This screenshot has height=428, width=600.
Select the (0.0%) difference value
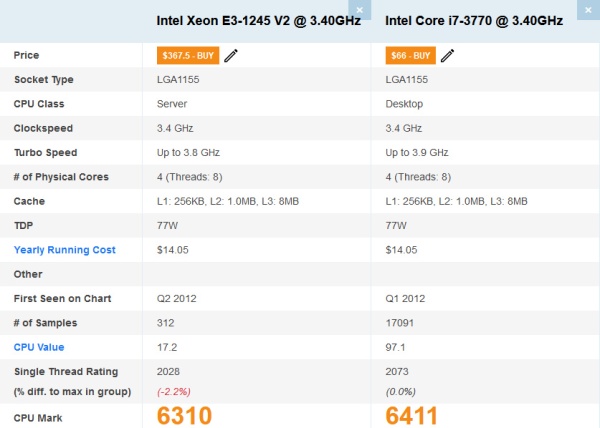pyautogui.click(x=401, y=392)
